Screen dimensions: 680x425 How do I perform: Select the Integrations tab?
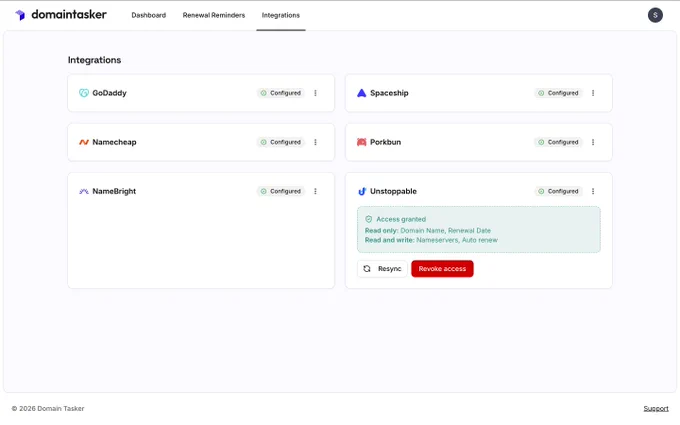(281, 15)
